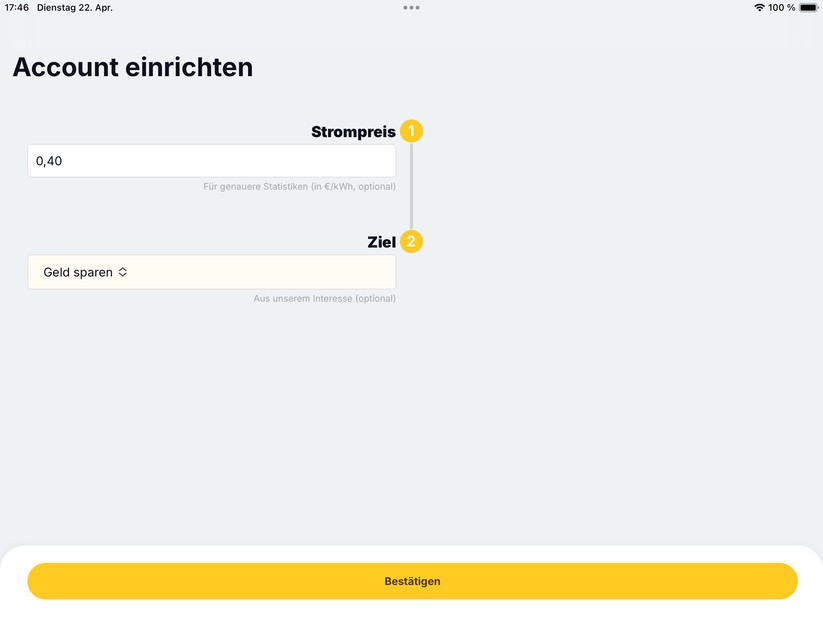
Task: Click the step 2 badge beside Ziel
Action: point(411,241)
